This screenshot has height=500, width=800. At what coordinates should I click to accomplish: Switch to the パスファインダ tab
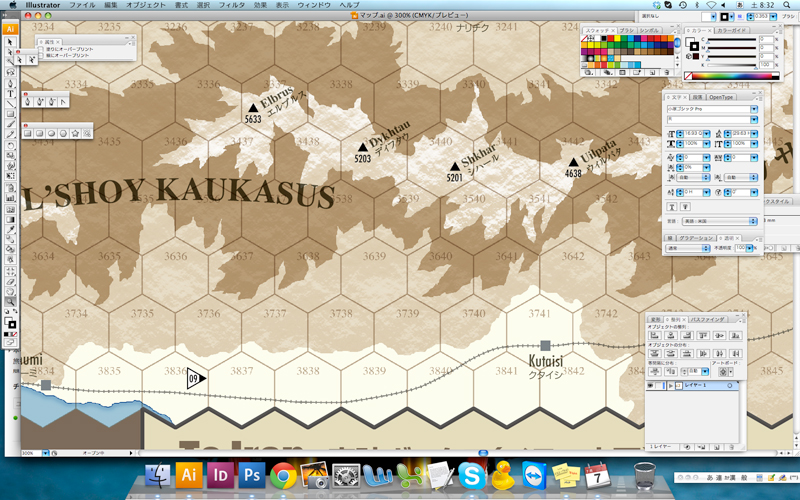click(707, 319)
